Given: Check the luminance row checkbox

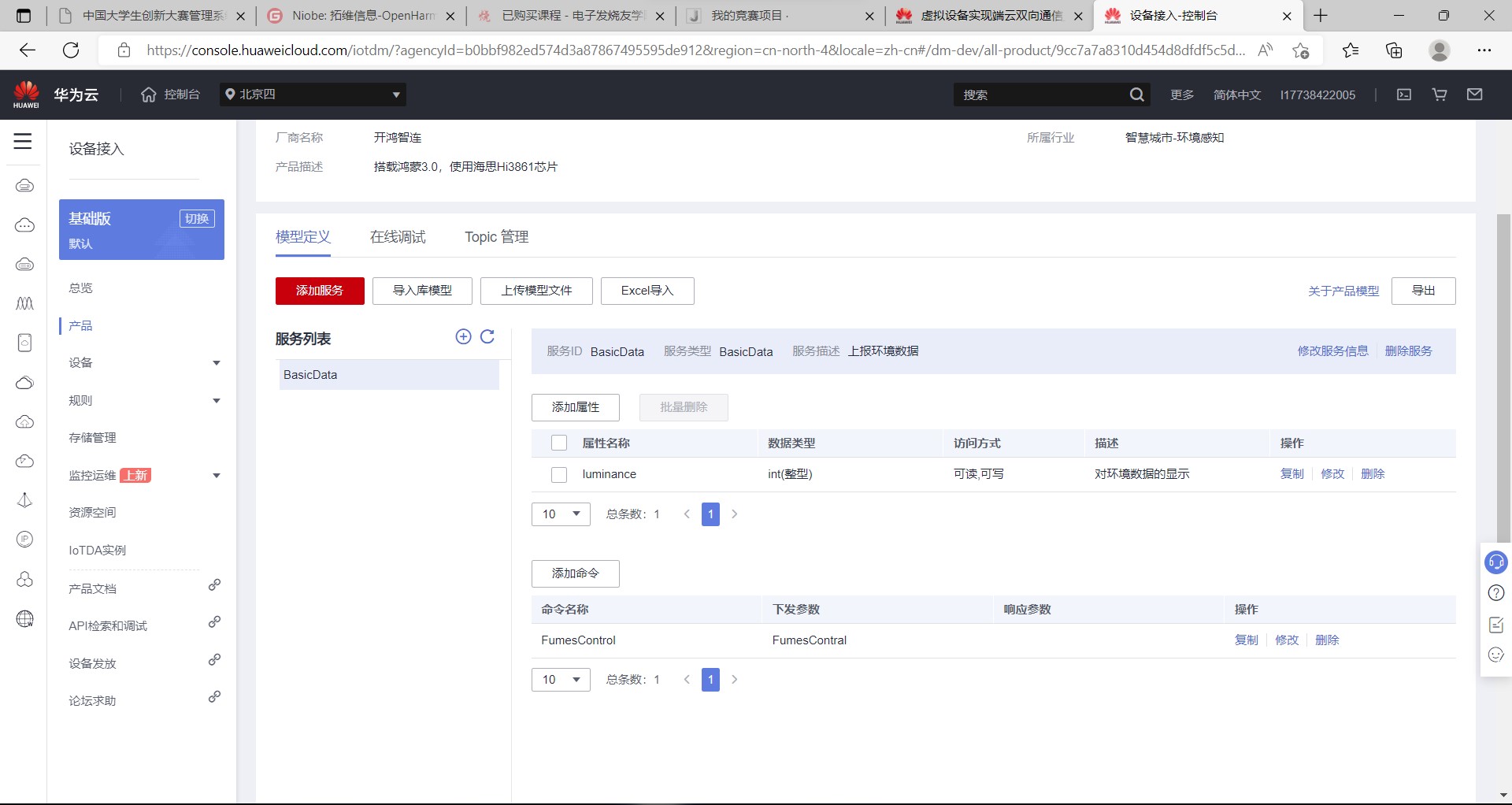Looking at the screenshot, I should click(x=559, y=475).
